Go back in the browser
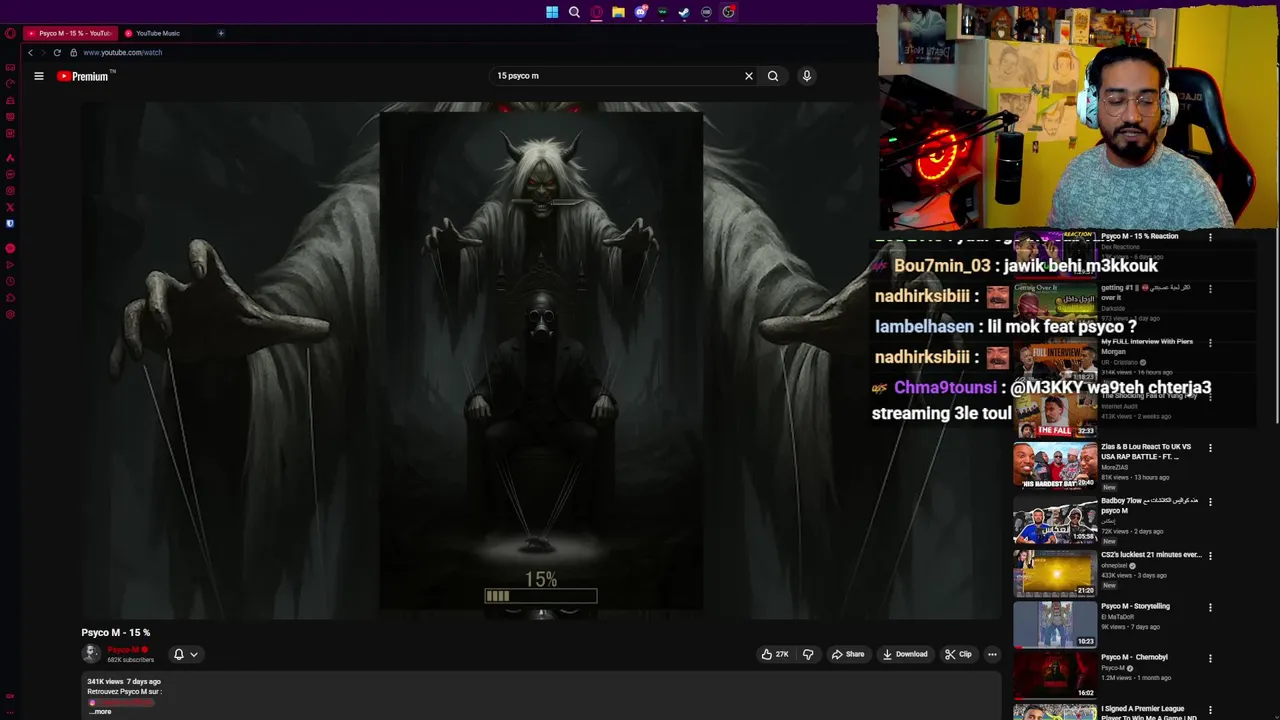 click(x=30, y=52)
